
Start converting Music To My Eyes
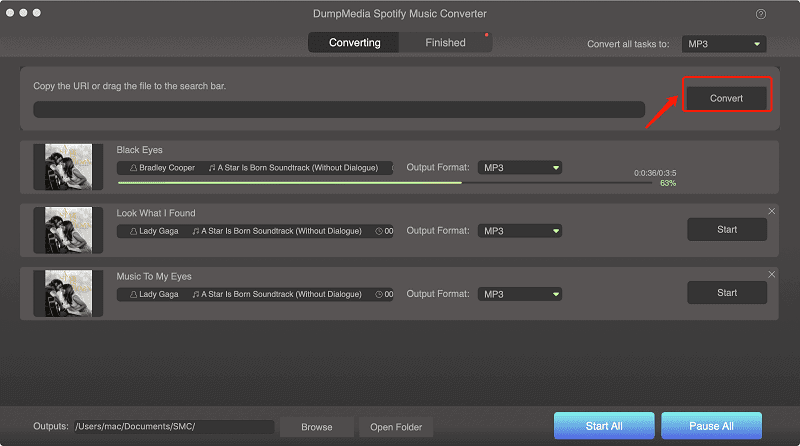coord(727,293)
